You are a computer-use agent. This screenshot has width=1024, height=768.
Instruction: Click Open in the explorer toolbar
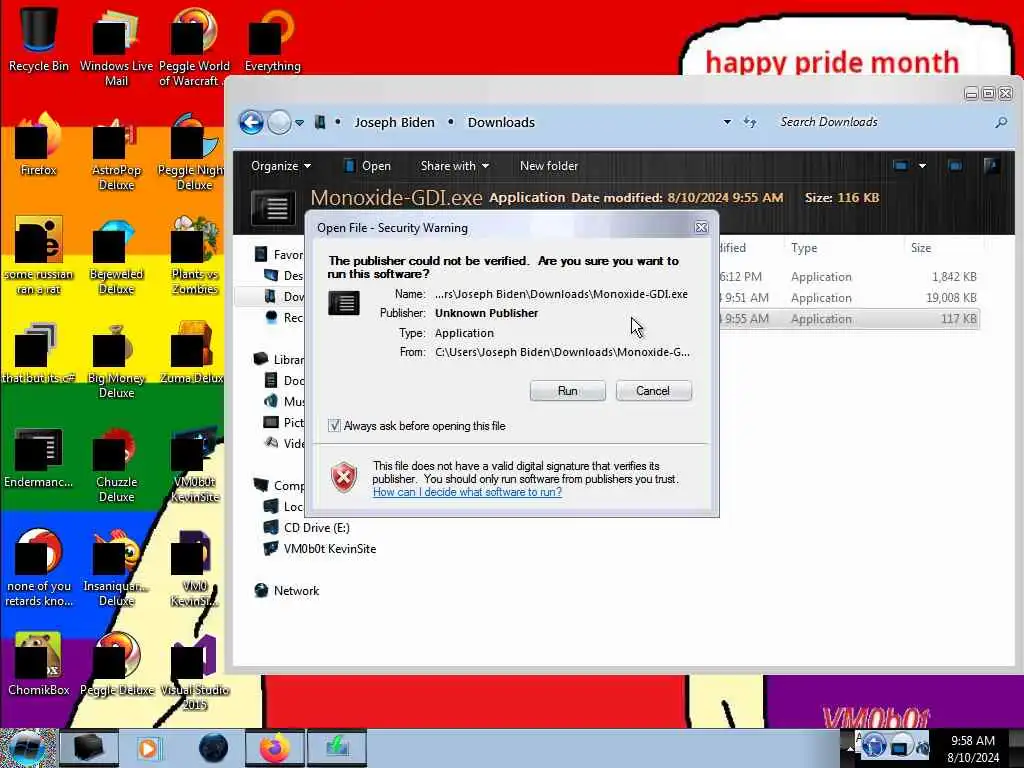click(368, 166)
